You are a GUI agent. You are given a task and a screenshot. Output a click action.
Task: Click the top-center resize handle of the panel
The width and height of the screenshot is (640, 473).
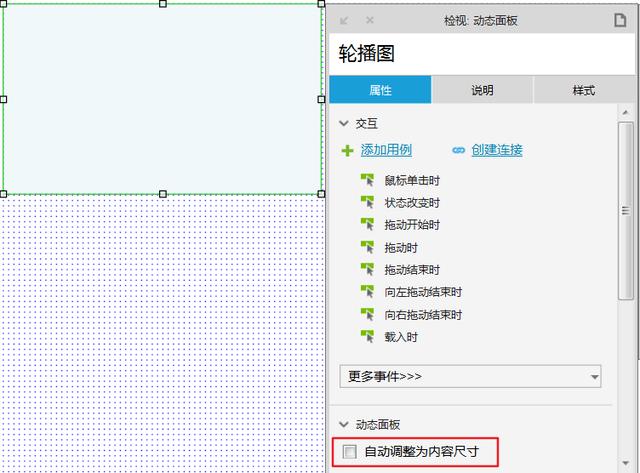click(162, 4)
